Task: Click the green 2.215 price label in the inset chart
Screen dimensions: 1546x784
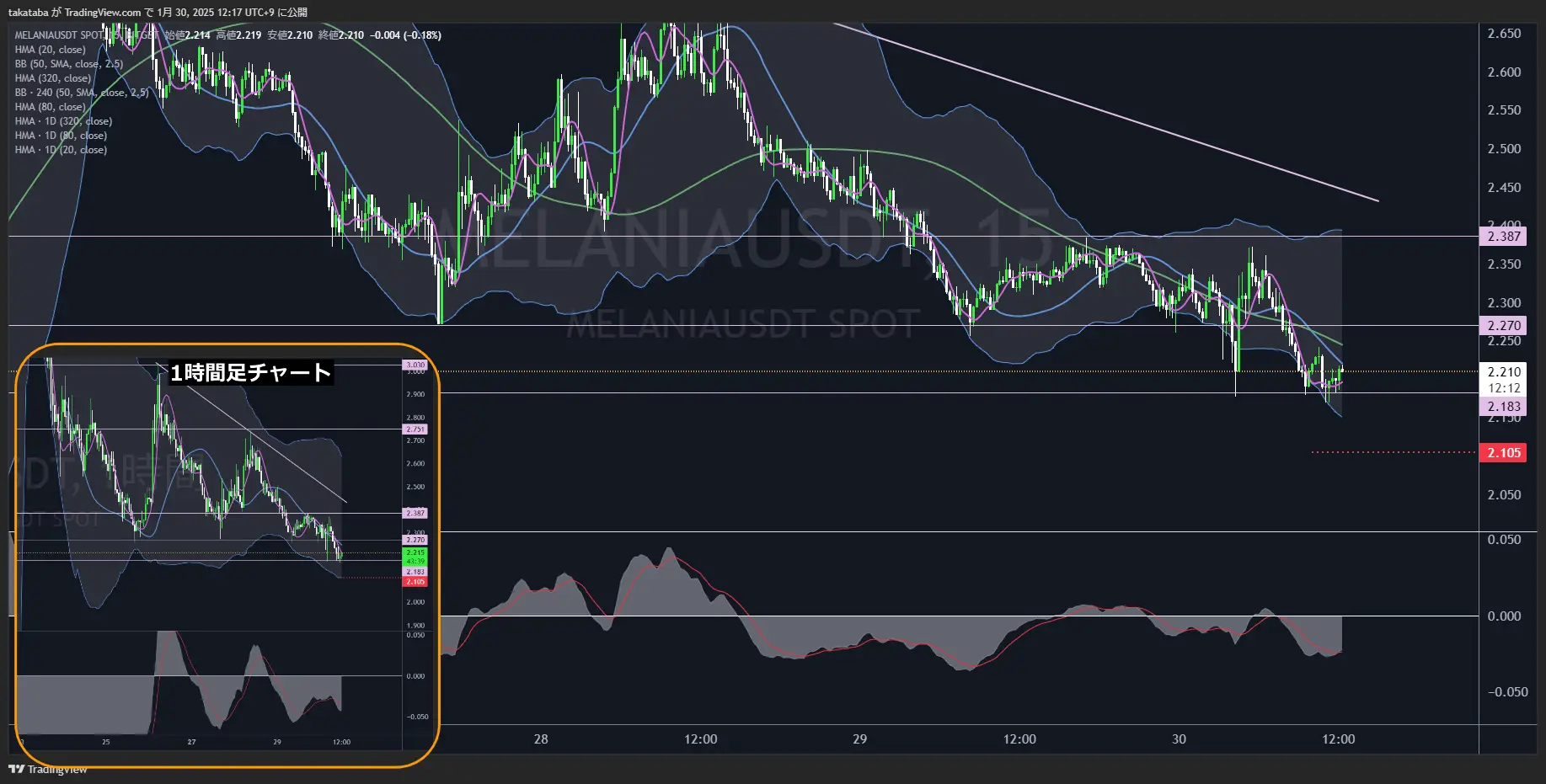Action: click(x=415, y=552)
